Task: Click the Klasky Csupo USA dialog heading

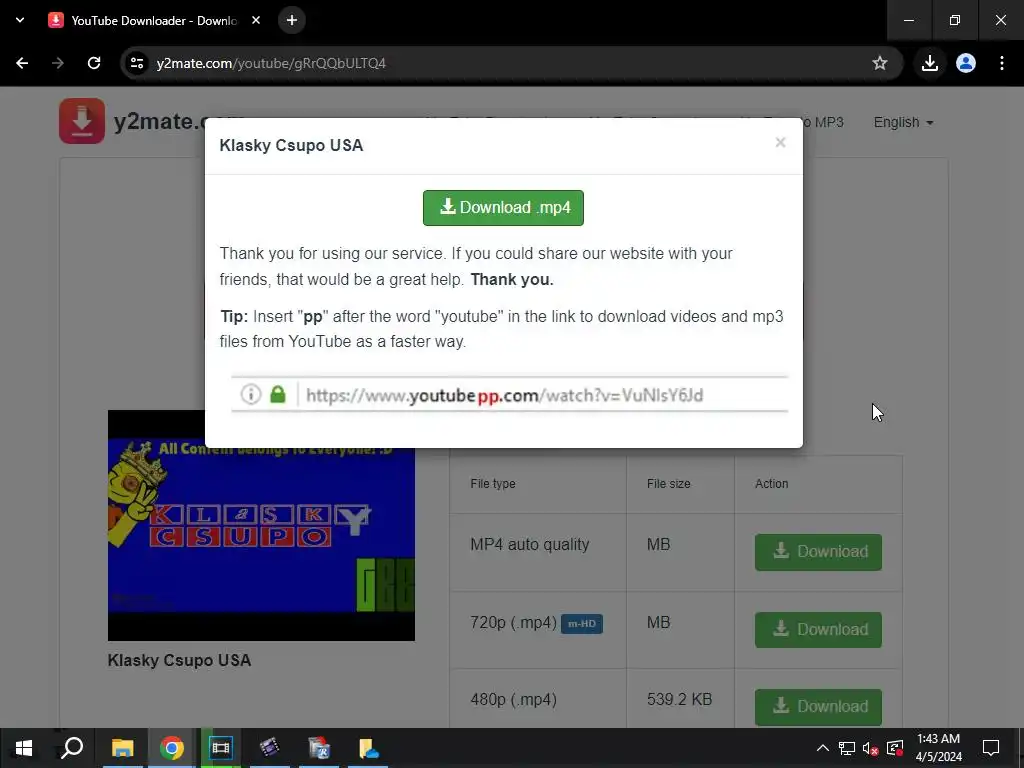Action: [291, 145]
